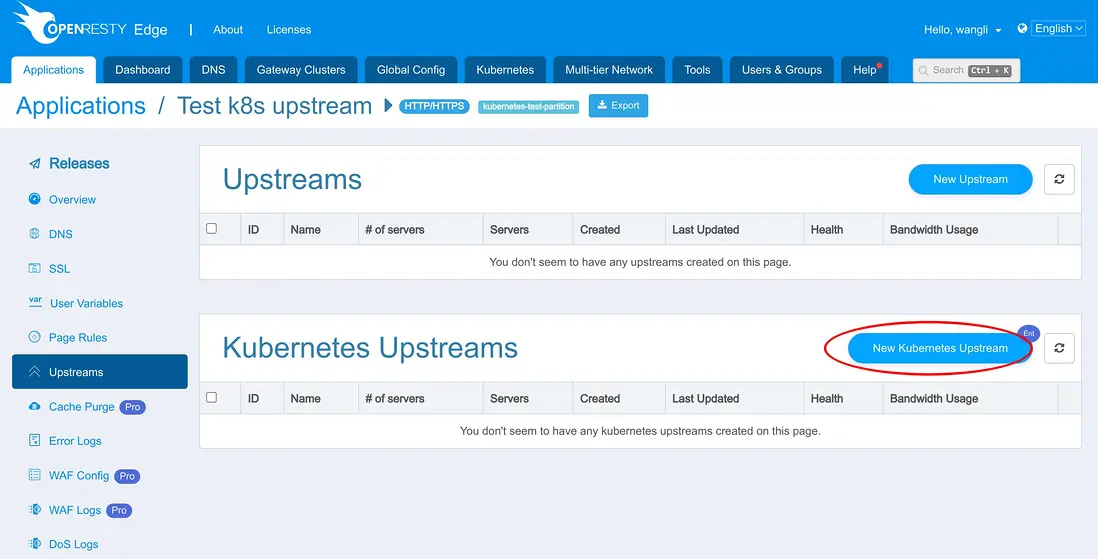Click the SSL certificate icon in sidebar
This screenshot has height=559, width=1098.
(x=34, y=268)
